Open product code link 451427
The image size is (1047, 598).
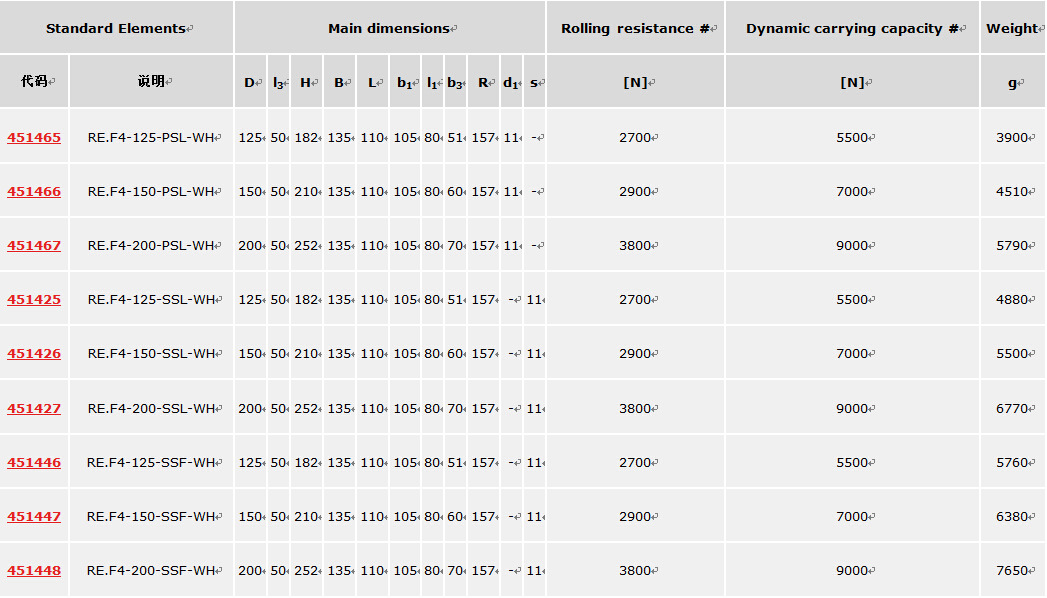34,409
